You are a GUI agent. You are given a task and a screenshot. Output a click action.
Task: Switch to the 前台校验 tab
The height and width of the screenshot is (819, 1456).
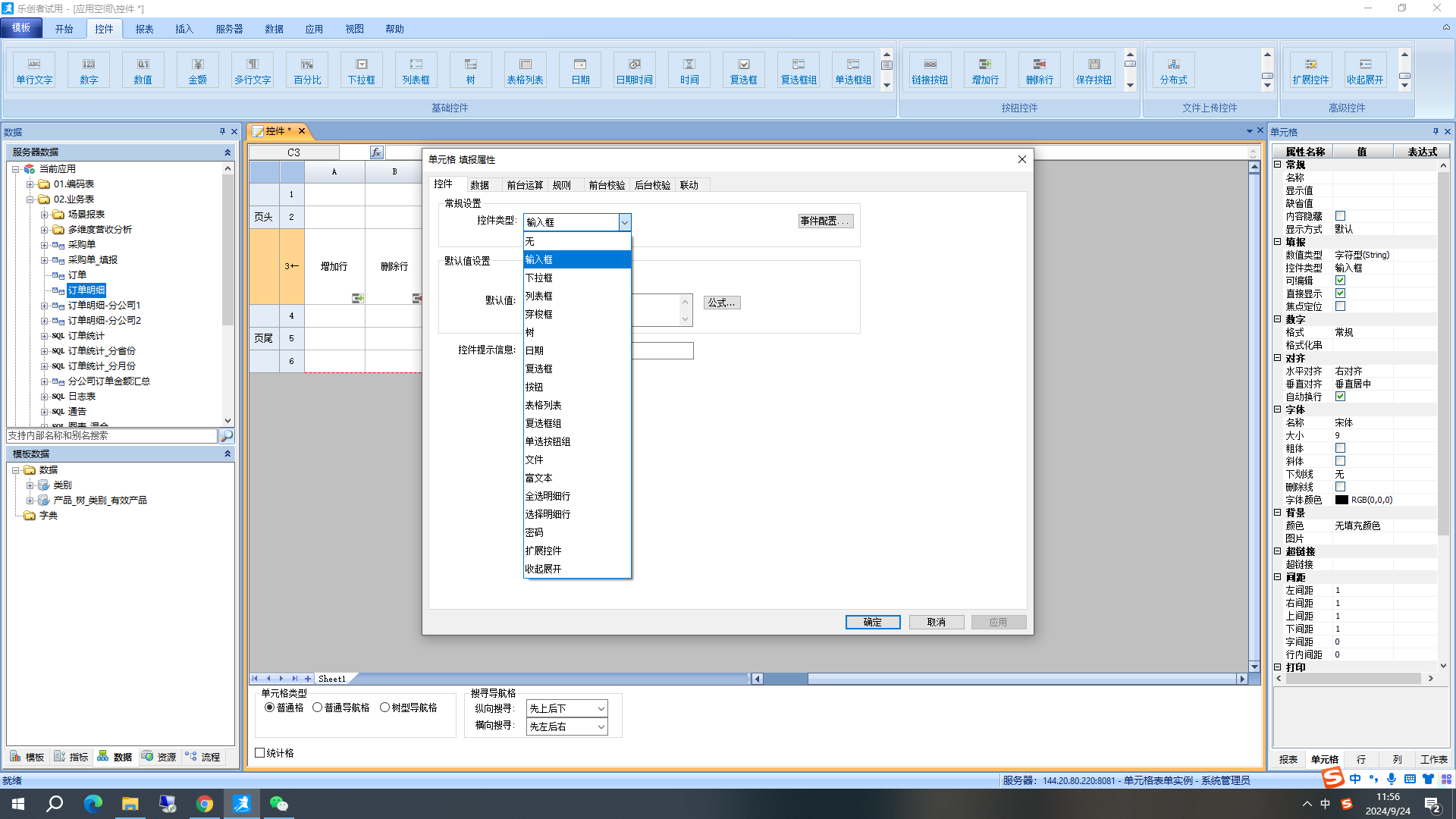tap(607, 185)
